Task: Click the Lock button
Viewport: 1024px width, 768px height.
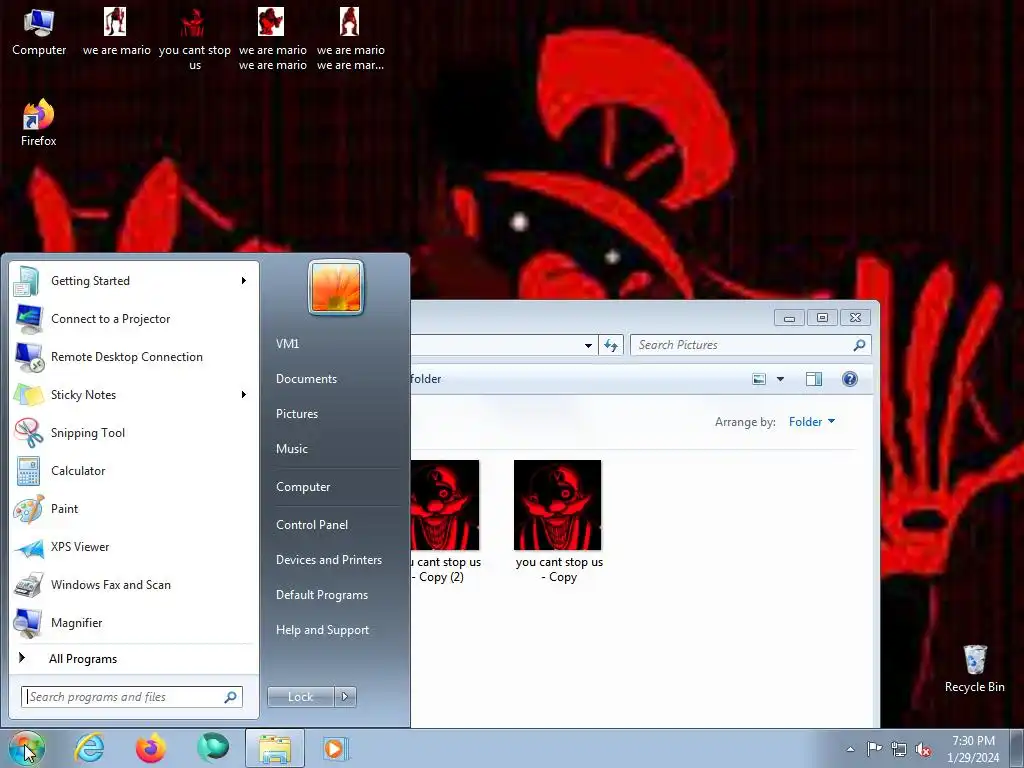Action: [x=301, y=697]
